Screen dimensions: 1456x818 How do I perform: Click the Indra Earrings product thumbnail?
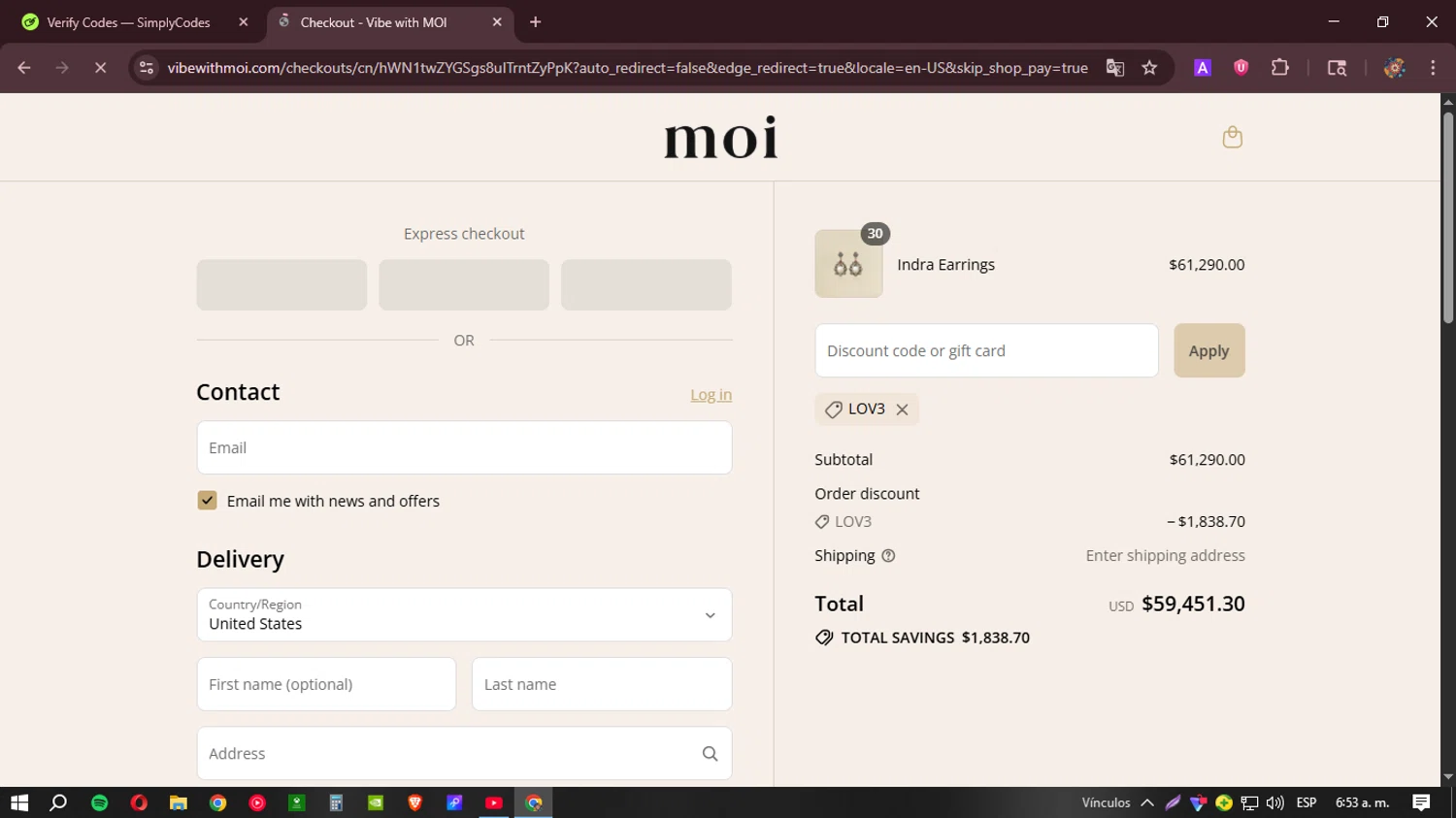pyautogui.click(x=848, y=263)
